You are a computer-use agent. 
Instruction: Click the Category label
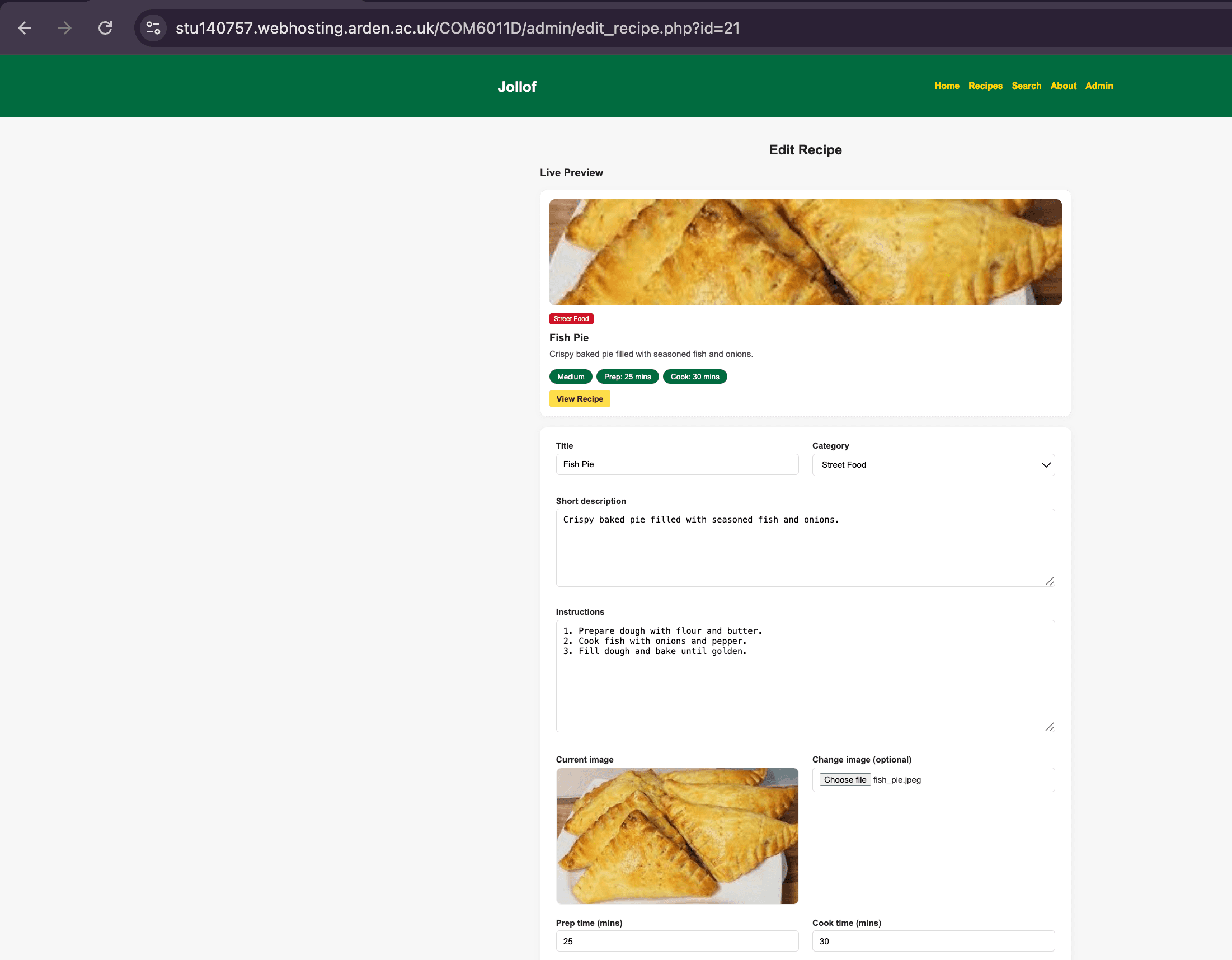point(830,445)
